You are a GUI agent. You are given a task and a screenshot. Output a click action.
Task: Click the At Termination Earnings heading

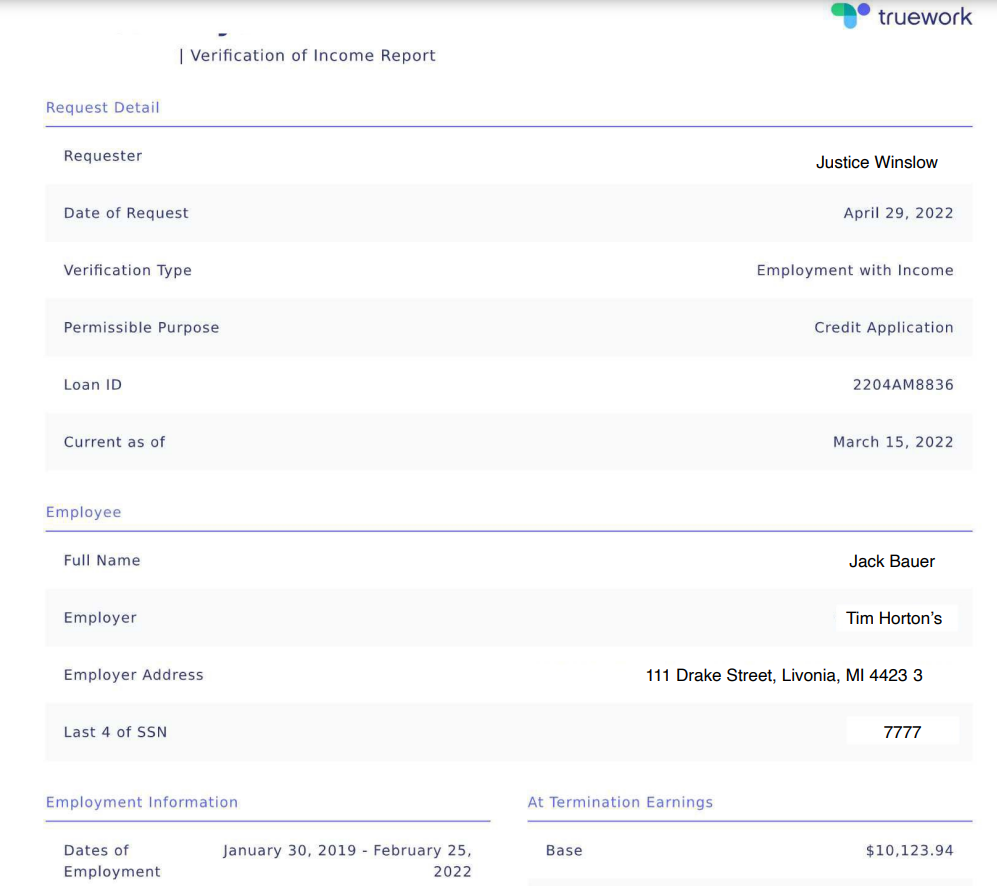620,802
